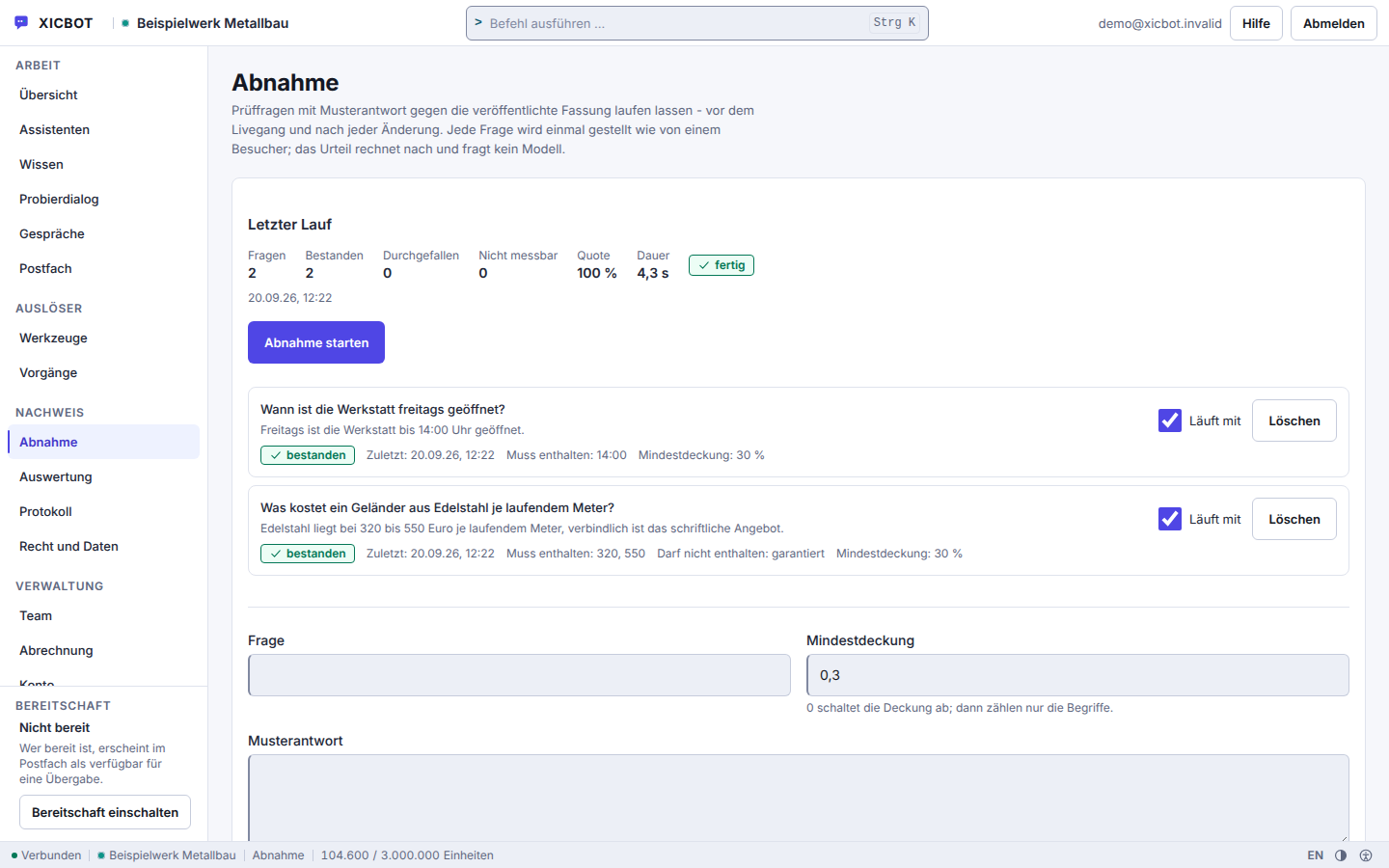Click the Hilfe button
This screenshot has height=868, width=1389.
(x=1256, y=23)
